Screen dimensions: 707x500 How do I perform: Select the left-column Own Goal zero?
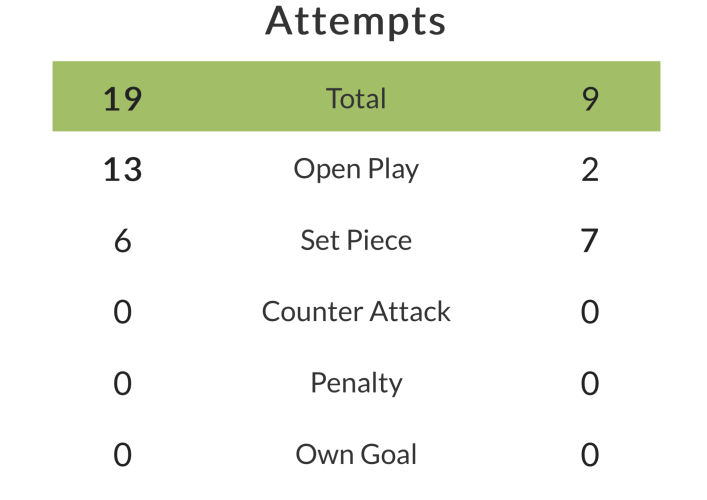(122, 455)
